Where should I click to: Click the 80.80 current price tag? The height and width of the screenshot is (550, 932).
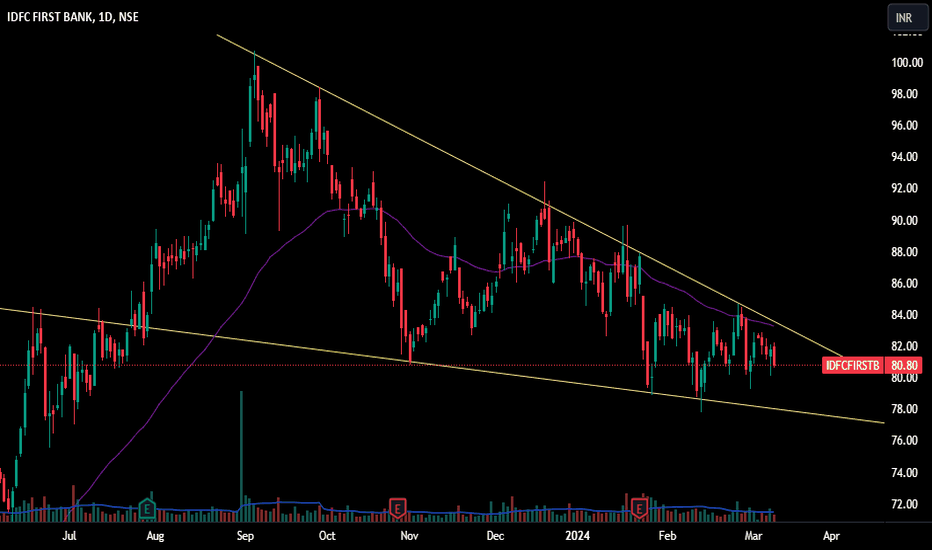point(905,365)
